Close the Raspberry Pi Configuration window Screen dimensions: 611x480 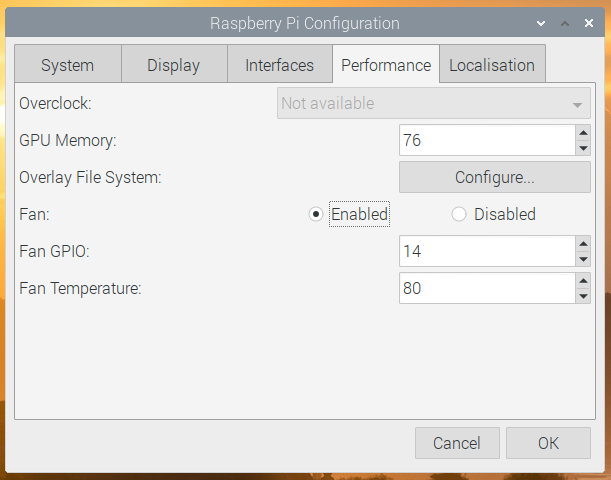pyautogui.click(x=587, y=23)
